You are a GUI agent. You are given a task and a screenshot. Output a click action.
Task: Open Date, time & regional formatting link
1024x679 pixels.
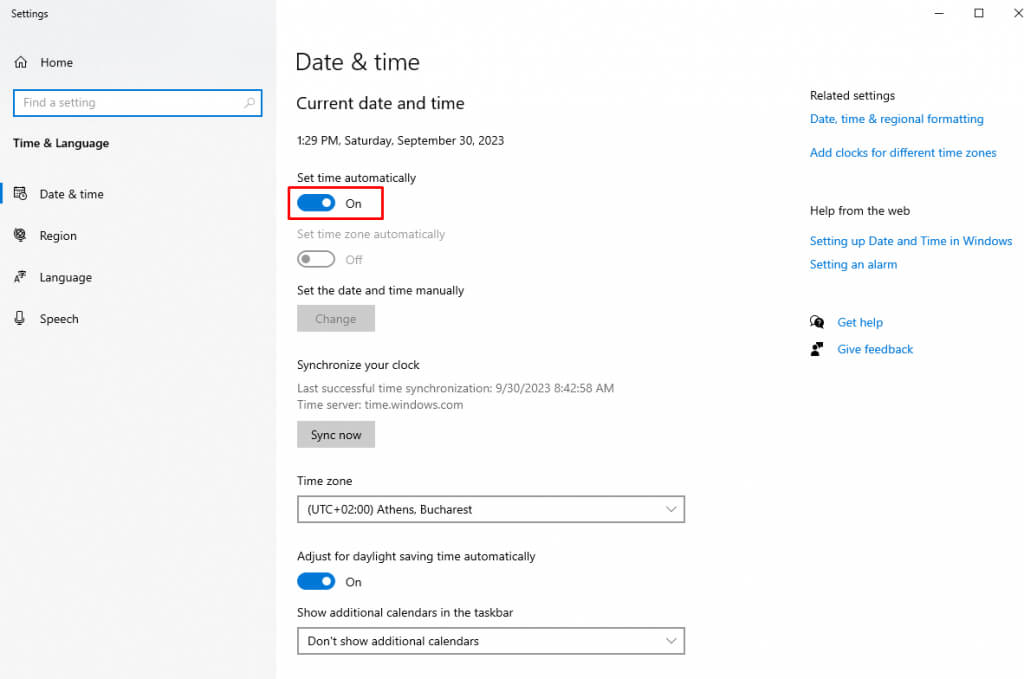click(896, 119)
